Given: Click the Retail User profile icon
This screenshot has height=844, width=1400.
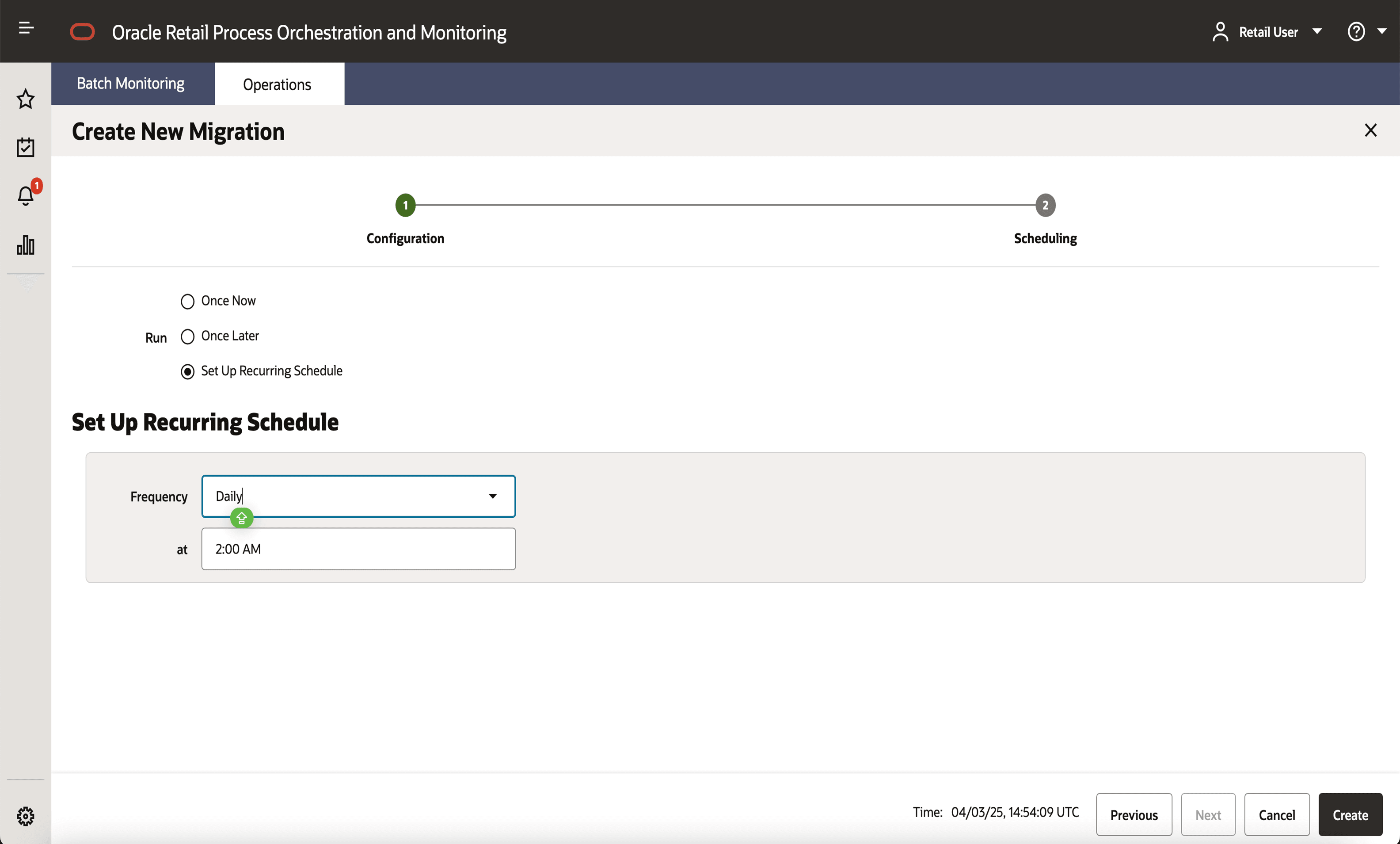Looking at the screenshot, I should (x=1220, y=32).
